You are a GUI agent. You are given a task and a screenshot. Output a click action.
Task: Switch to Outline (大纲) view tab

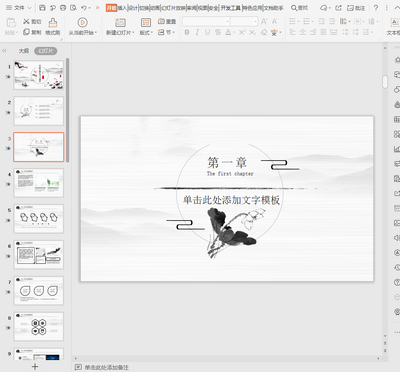[x=24, y=51]
